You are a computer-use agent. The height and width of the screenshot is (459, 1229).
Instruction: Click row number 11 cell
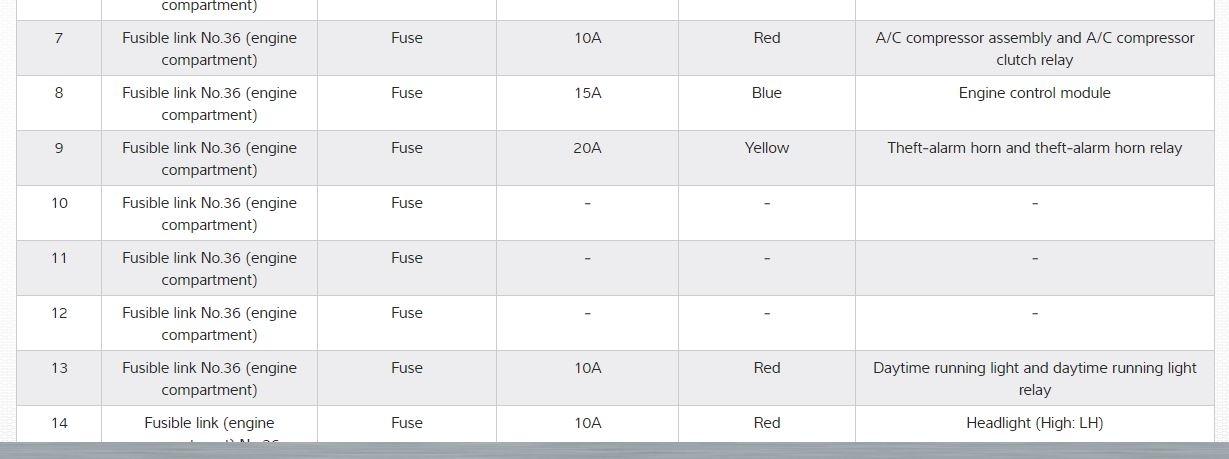(x=59, y=258)
